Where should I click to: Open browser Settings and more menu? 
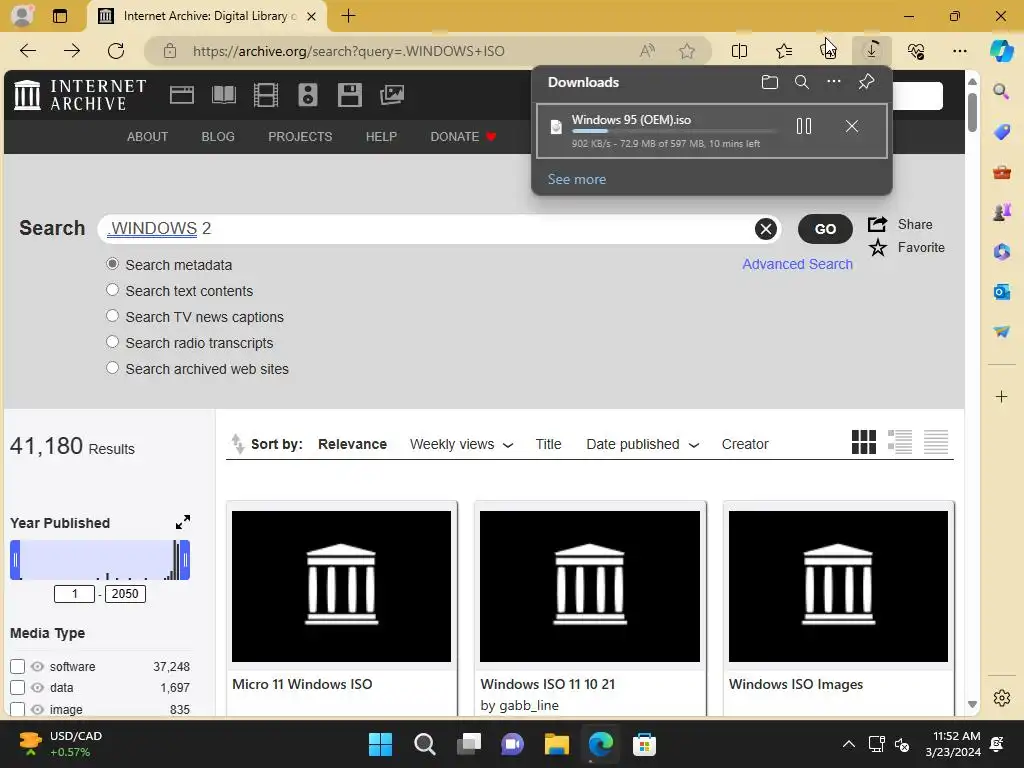pyautogui.click(x=959, y=51)
